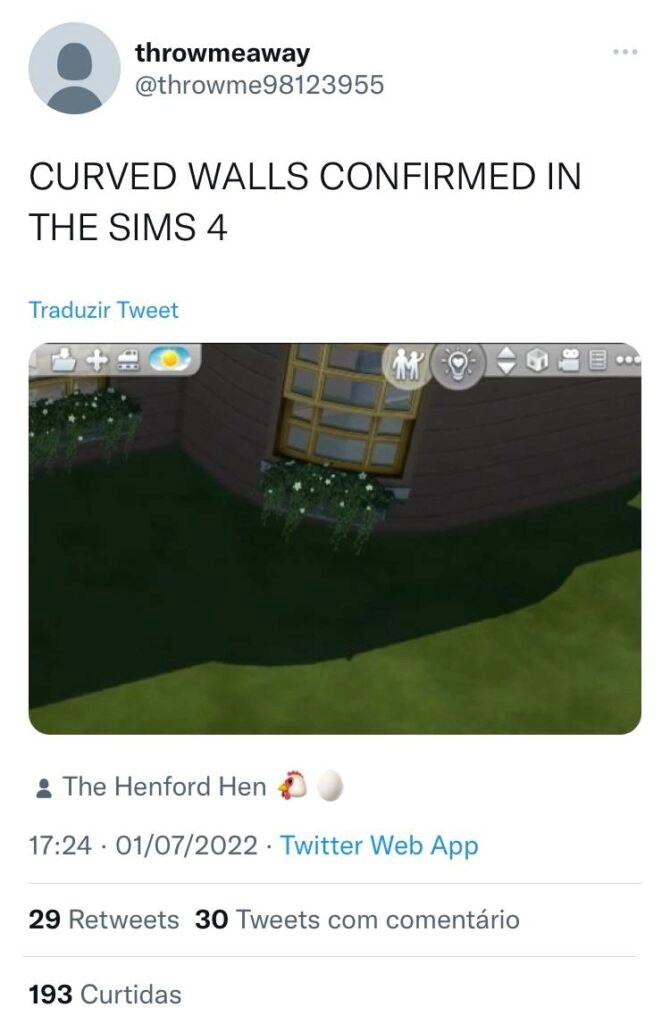This screenshot has width=670, height=1024.
Task: Open the tweet's three-dot more options menu
Action: tap(625, 52)
